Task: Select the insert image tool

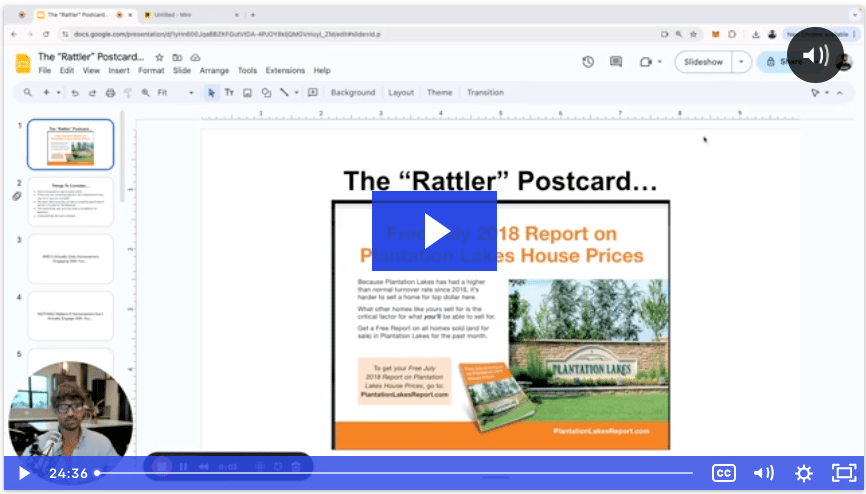Action: click(247, 93)
